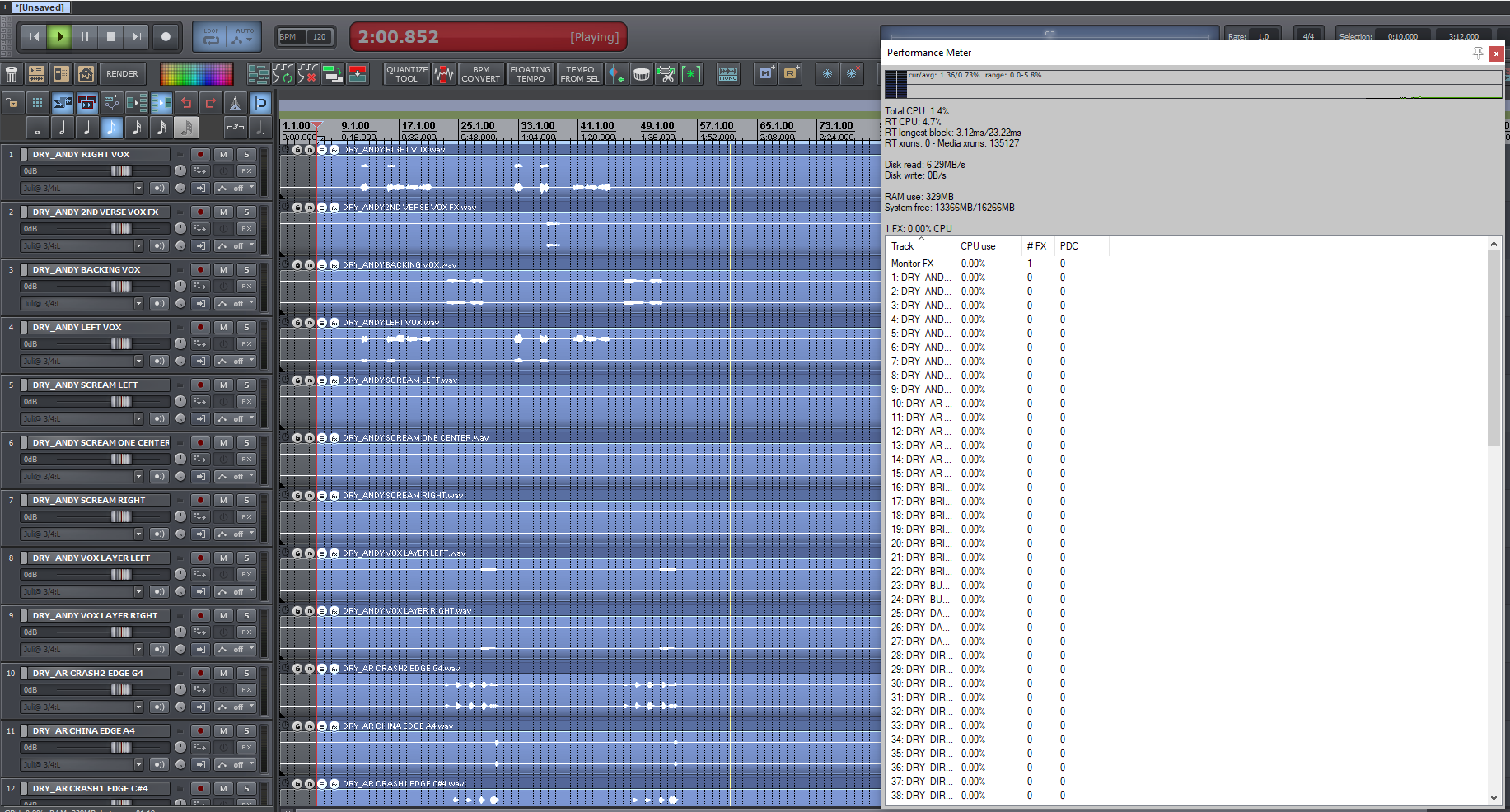
Task: Click the Play button in transport
Action: click(x=59, y=36)
